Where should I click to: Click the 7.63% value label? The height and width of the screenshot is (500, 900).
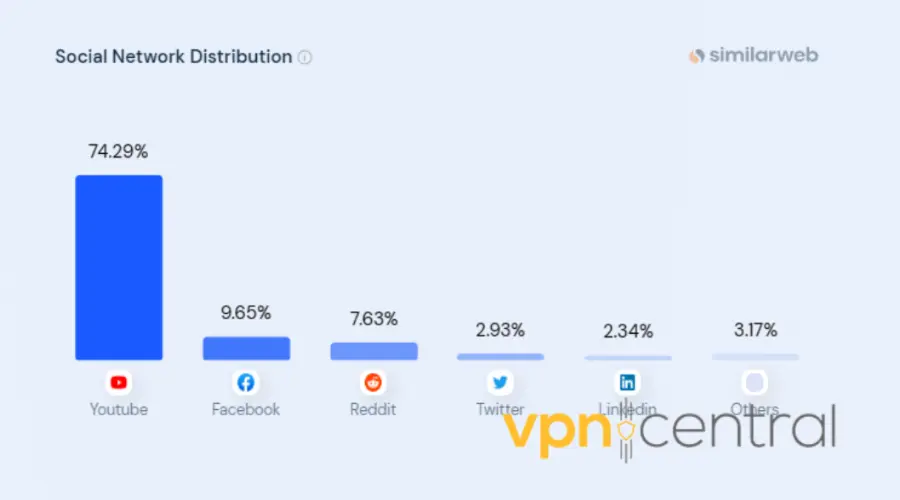(374, 319)
